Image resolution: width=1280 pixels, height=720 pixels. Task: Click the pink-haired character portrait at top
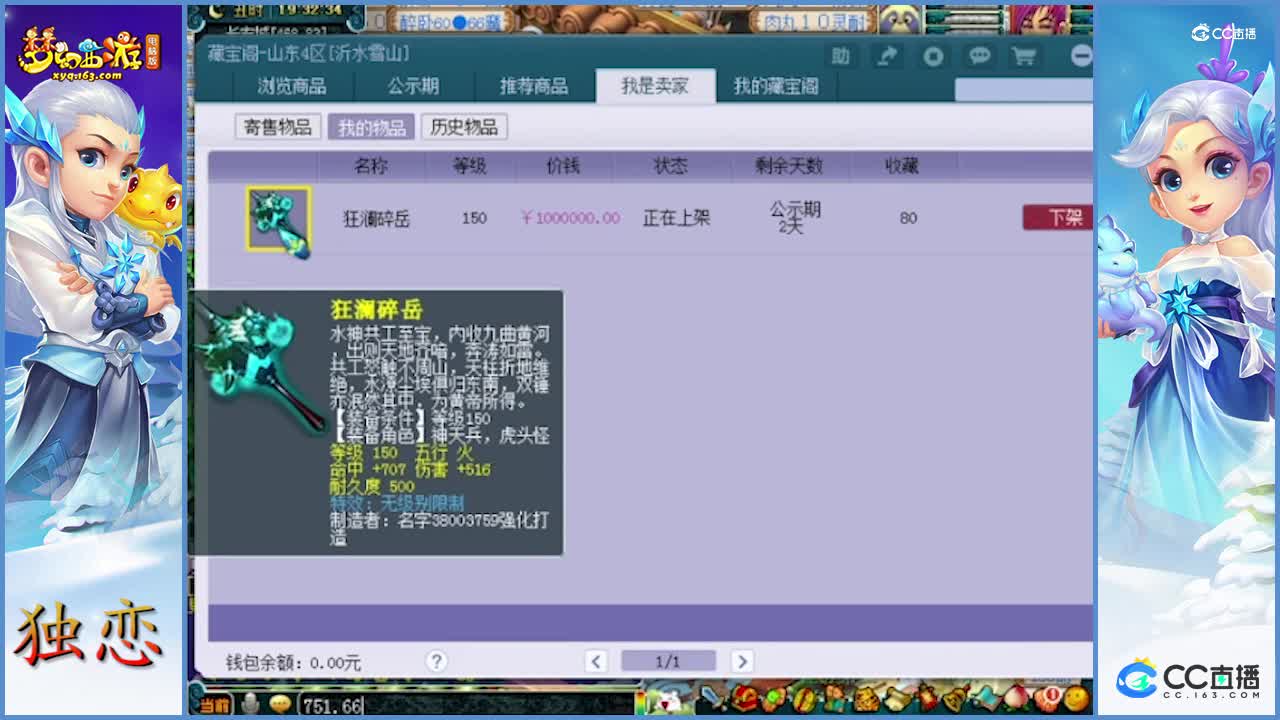(1040, 18)
